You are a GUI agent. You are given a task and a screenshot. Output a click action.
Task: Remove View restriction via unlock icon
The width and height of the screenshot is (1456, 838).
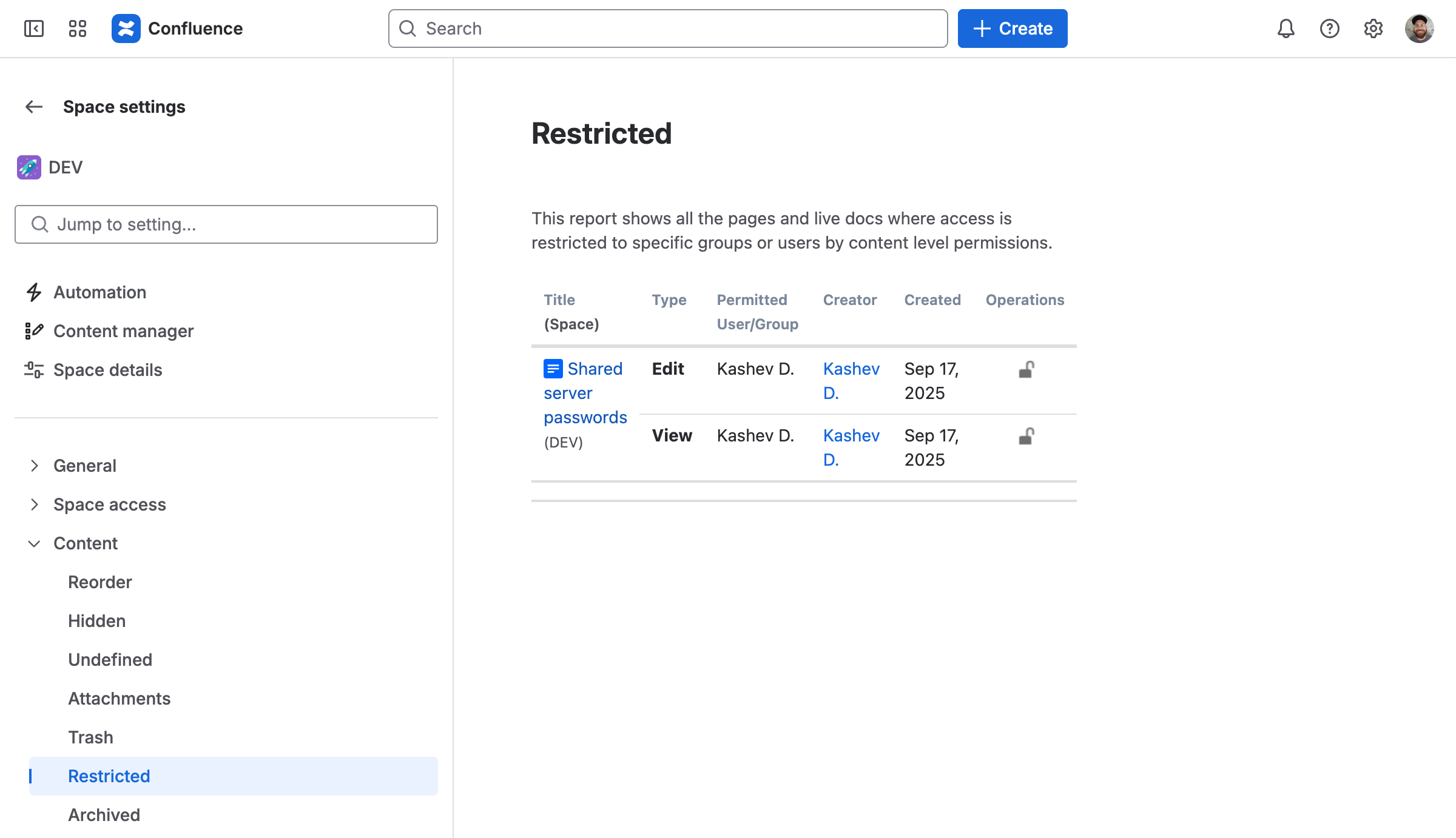(x=1026, y=436)
